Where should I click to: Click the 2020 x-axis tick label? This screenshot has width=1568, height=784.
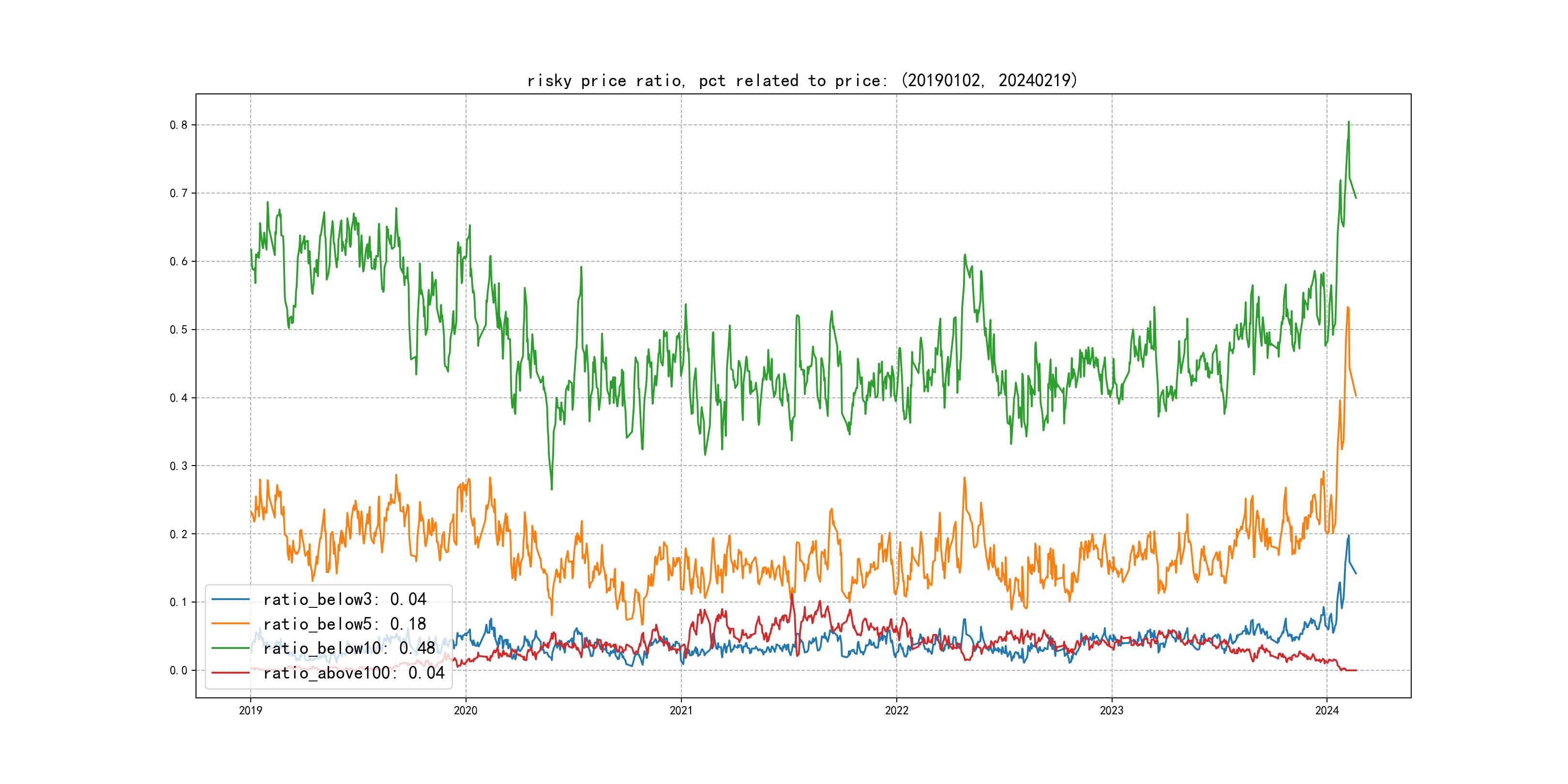tap(466, 710)
